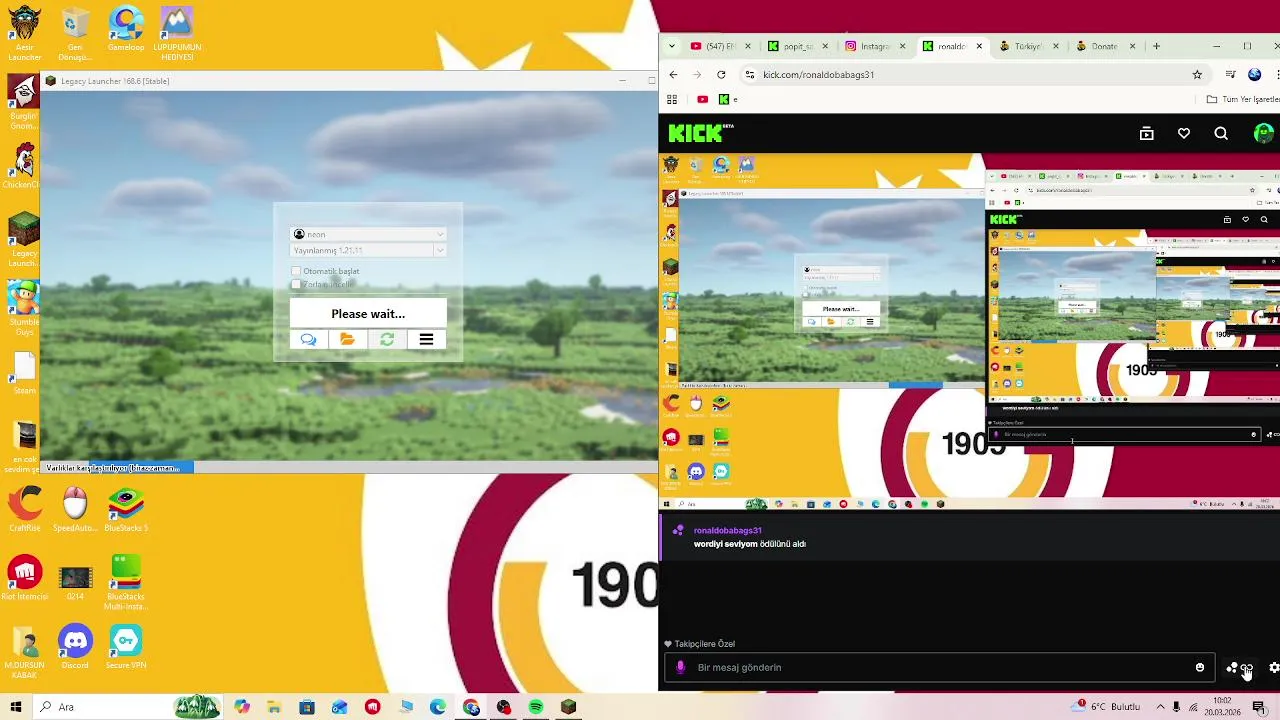Toggle the Otomatik başlat checkbox
The image size is (1280, 720).
pyautogui.click(x=296, y=271)
